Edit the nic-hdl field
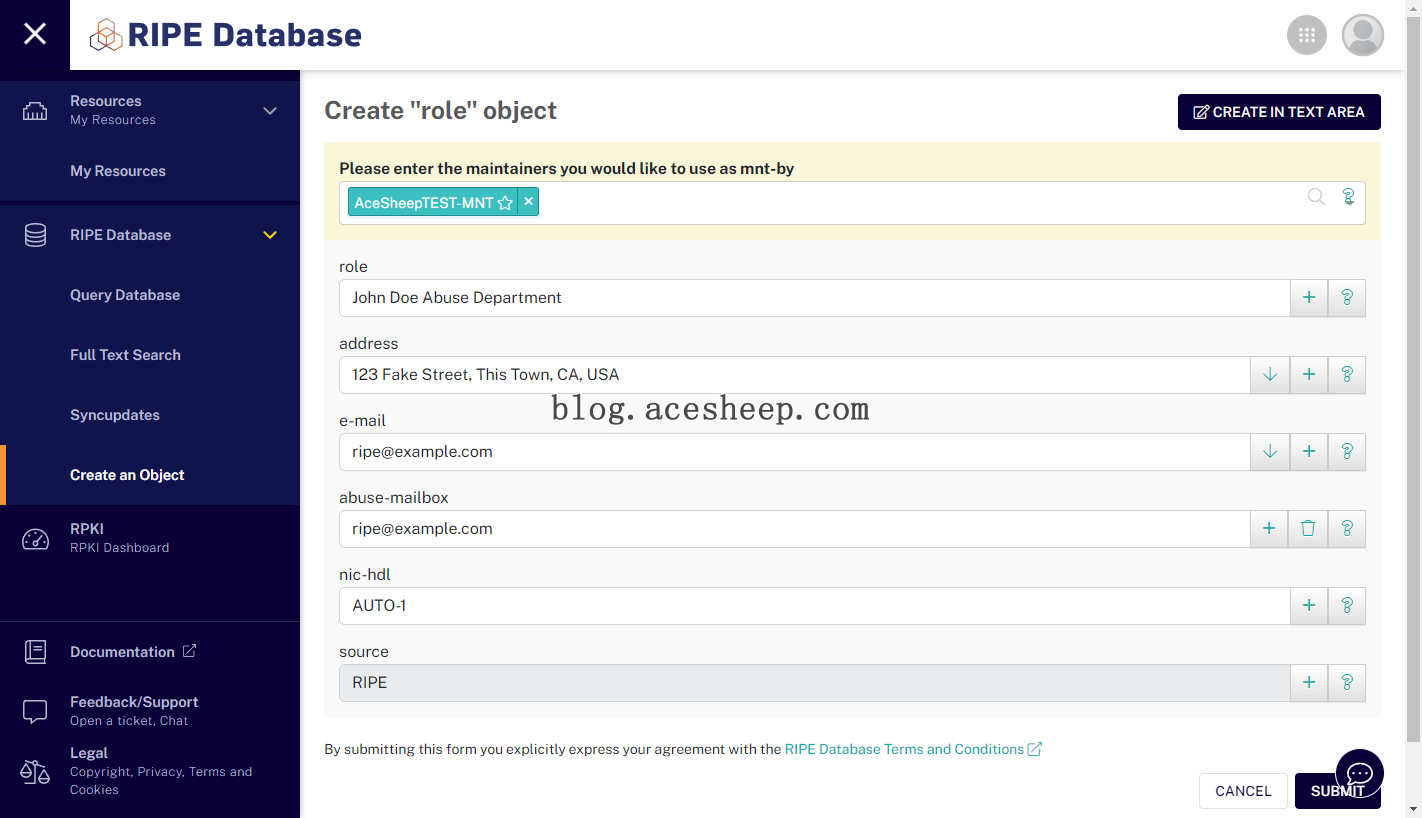 (814, 606)
